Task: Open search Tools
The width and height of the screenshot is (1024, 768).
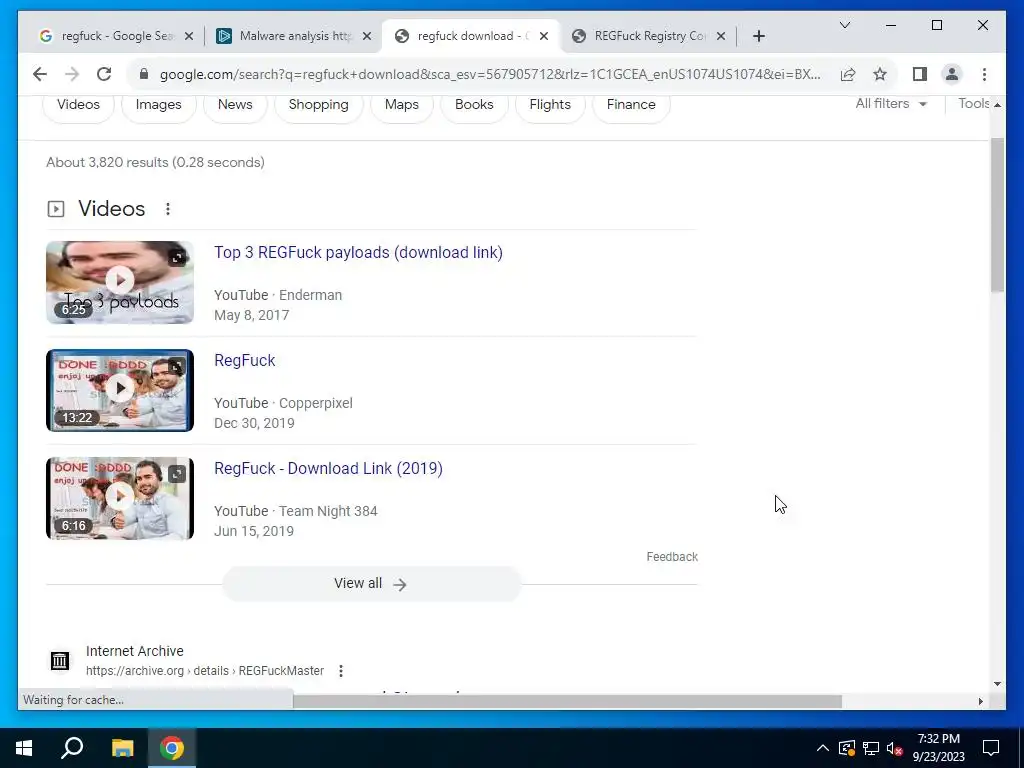Action: tap(973, 104)
